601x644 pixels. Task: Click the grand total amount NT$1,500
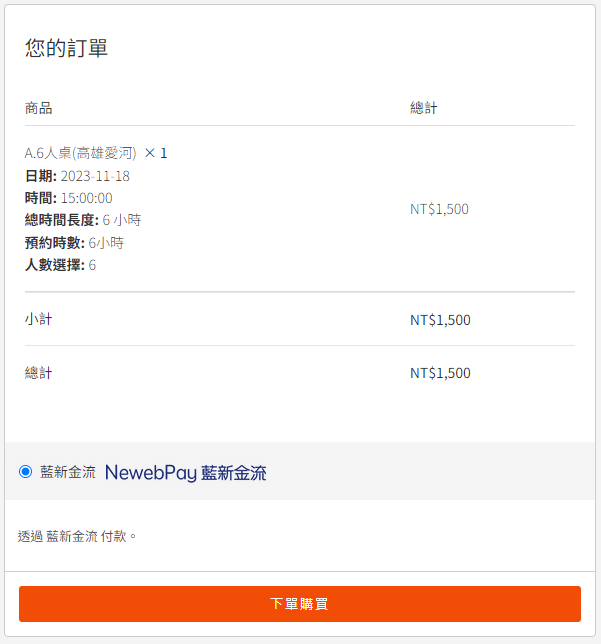[440, 373]
